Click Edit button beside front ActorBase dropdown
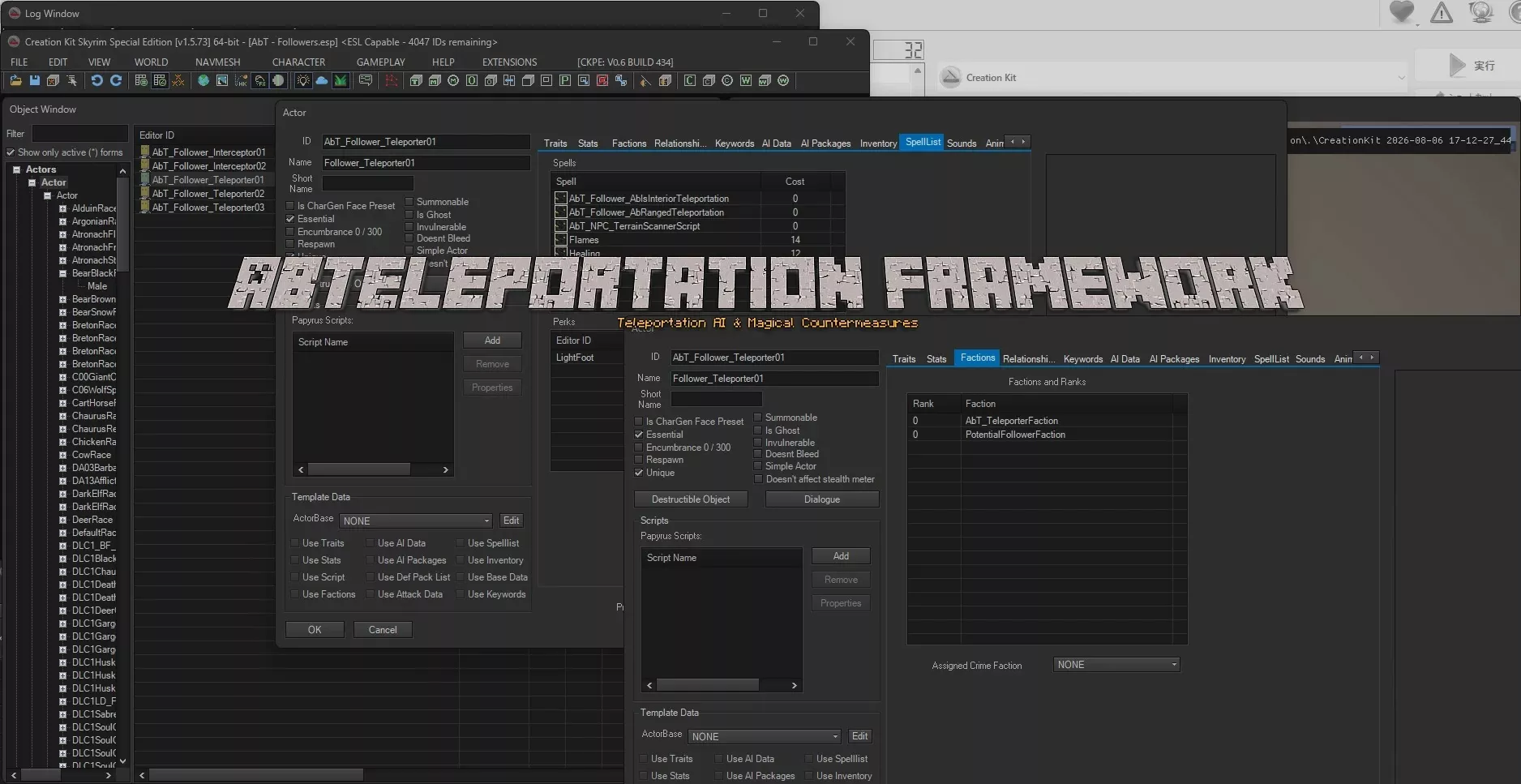Screen dimensions: 1521x784 (x=859, y=736)
